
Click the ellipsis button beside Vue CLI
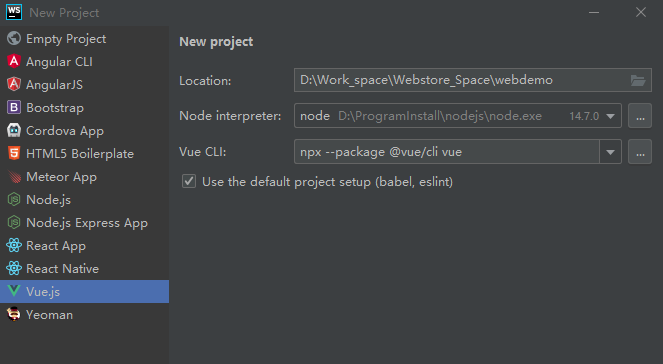click(x=640, y=151)
